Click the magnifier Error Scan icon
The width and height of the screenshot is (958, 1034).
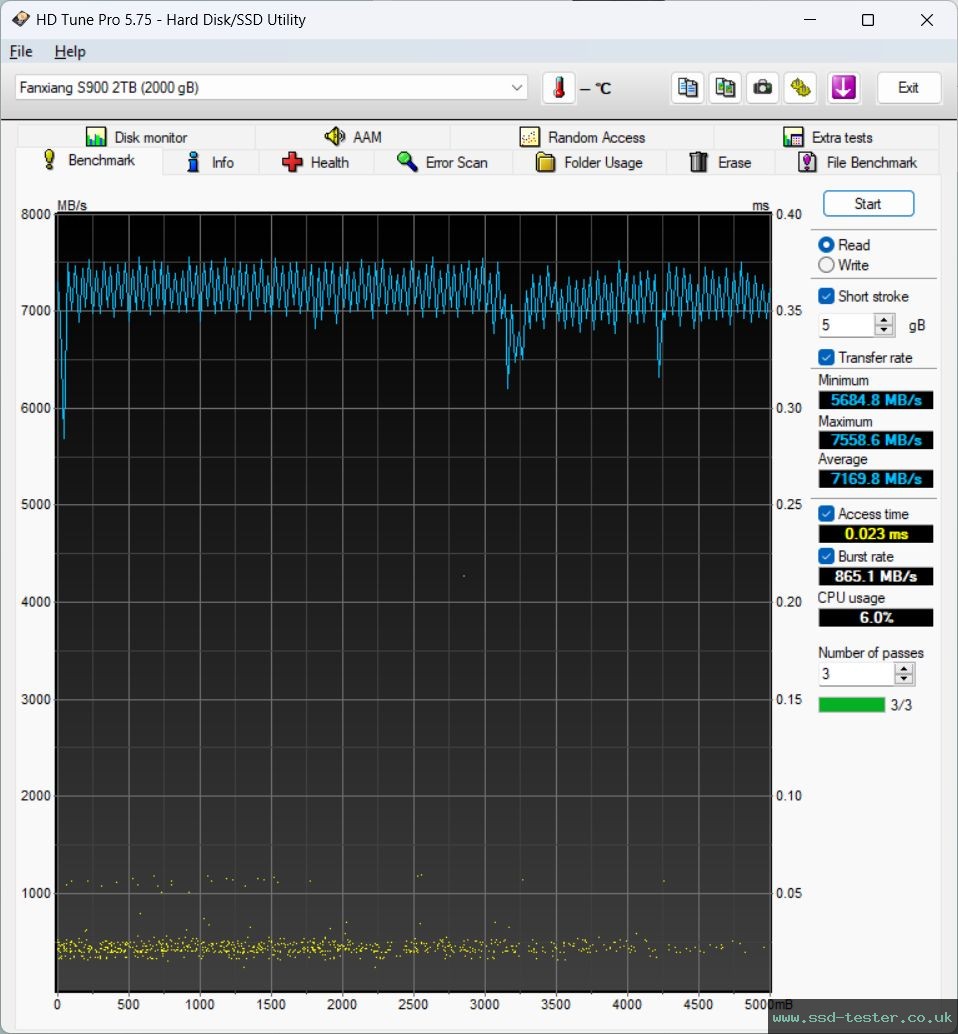pyautogui.click(x=407, y=162)
